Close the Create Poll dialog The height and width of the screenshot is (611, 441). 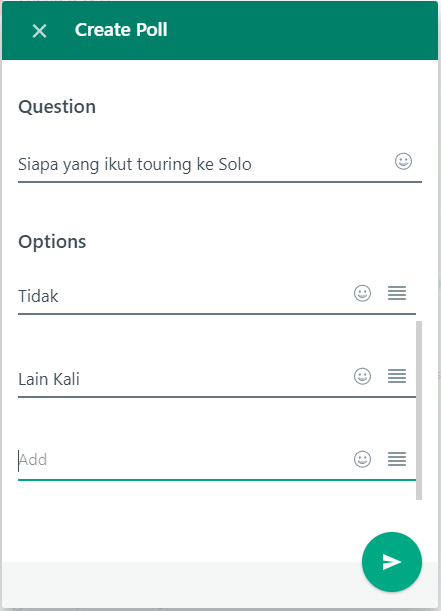click(x=39, y=31)
